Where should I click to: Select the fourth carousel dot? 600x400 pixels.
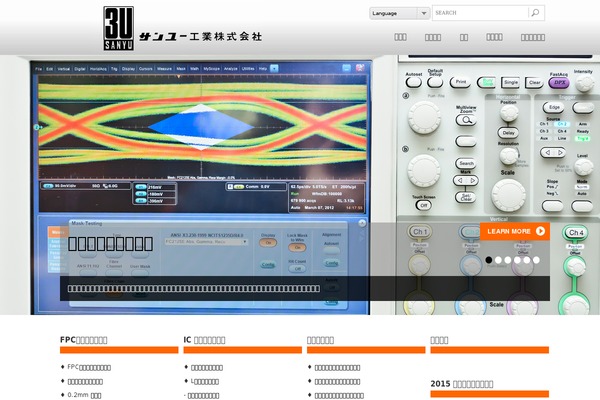point(517,260)
